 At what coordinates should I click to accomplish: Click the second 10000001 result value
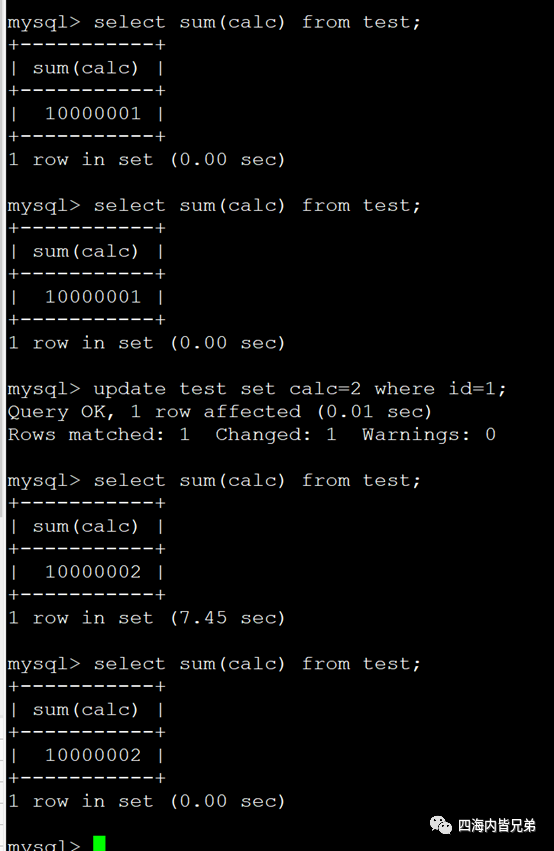click(x=93, y=297)
